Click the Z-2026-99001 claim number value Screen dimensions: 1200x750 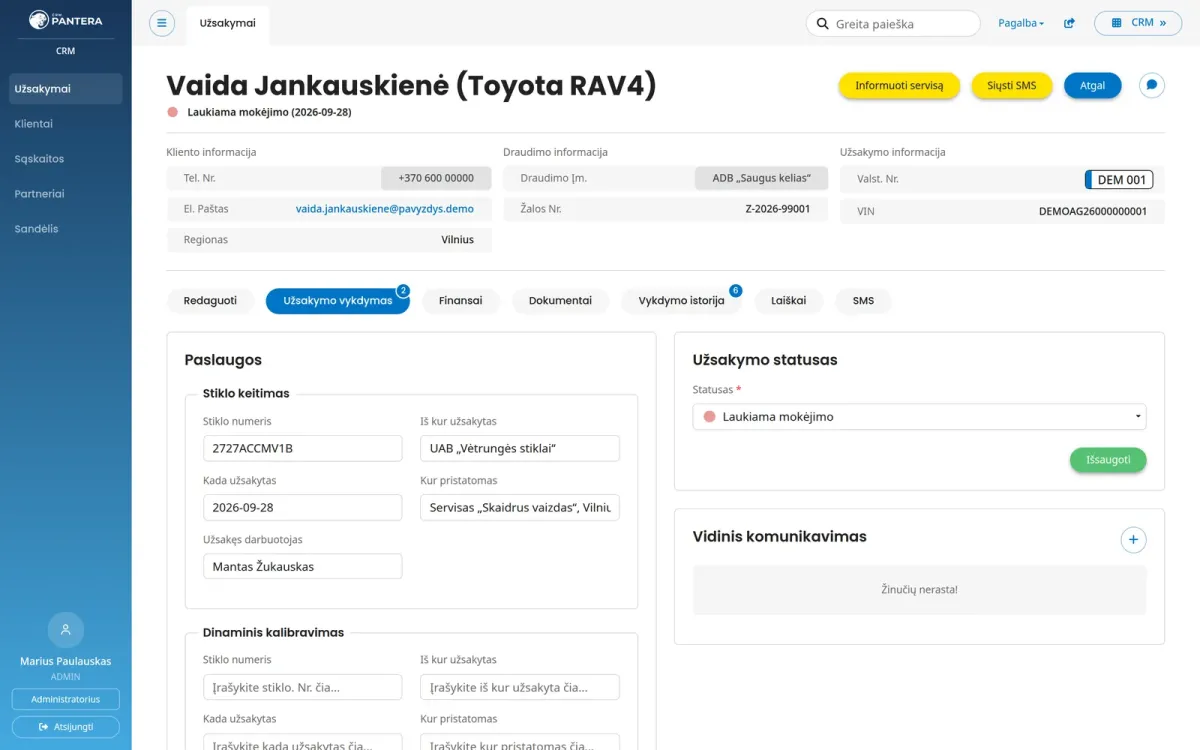[x=778, y=209]
